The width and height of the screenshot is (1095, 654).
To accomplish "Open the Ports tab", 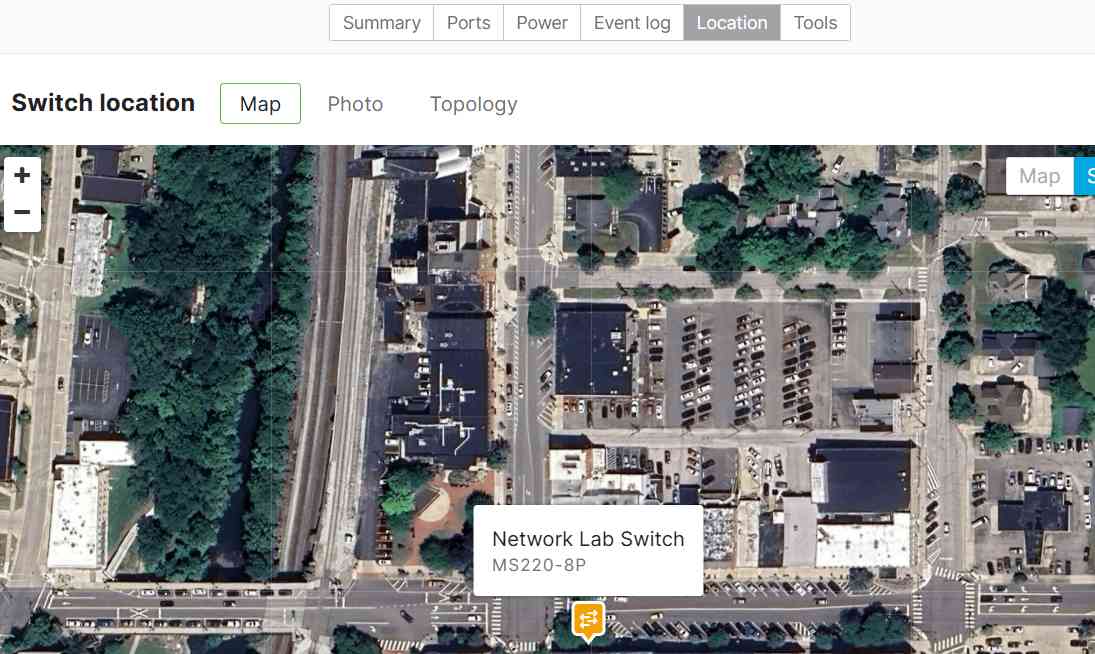I will 468,23.
